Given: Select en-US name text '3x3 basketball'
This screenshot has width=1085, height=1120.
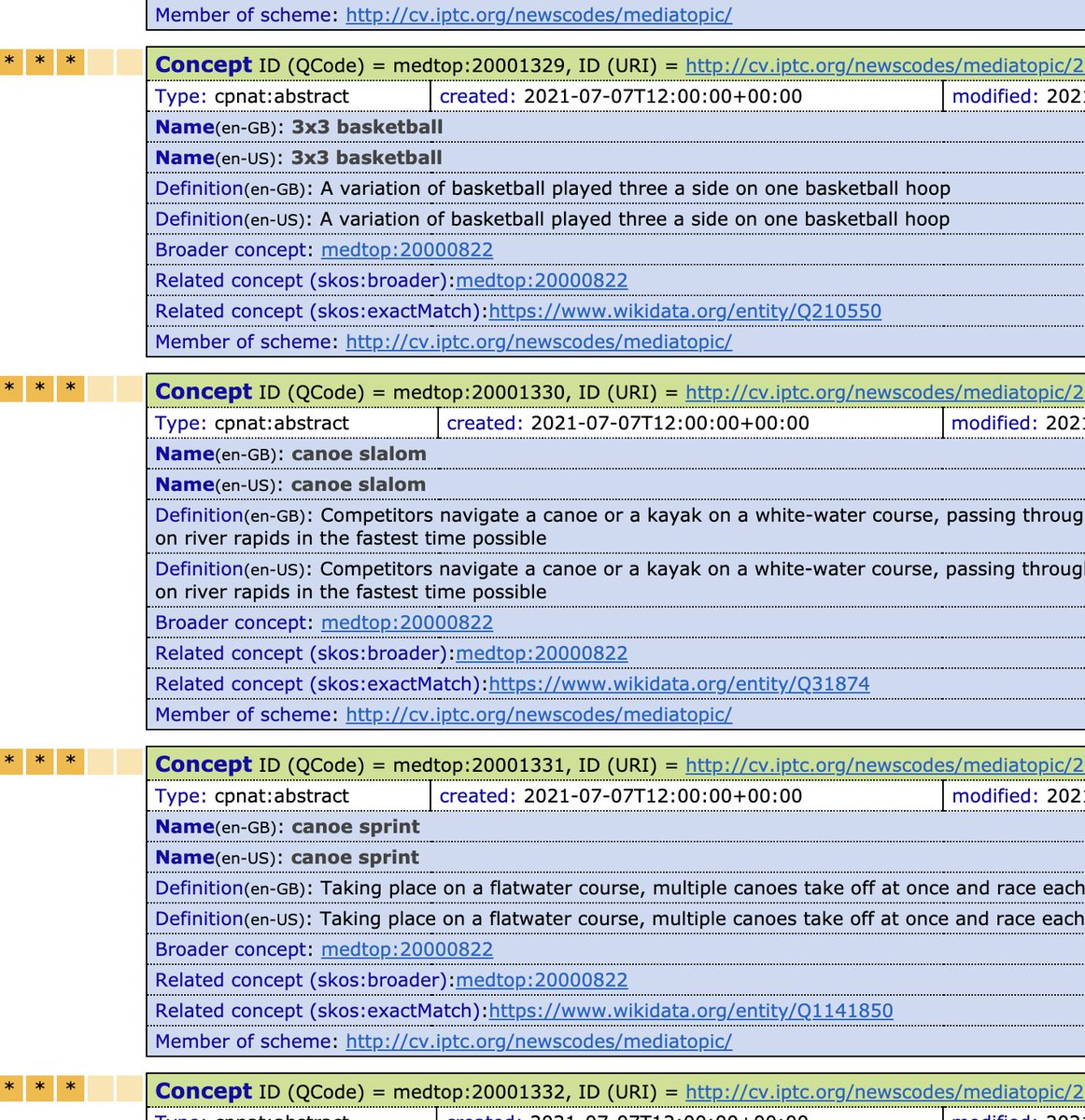Looking at the screenshot, I should (367, 158).
